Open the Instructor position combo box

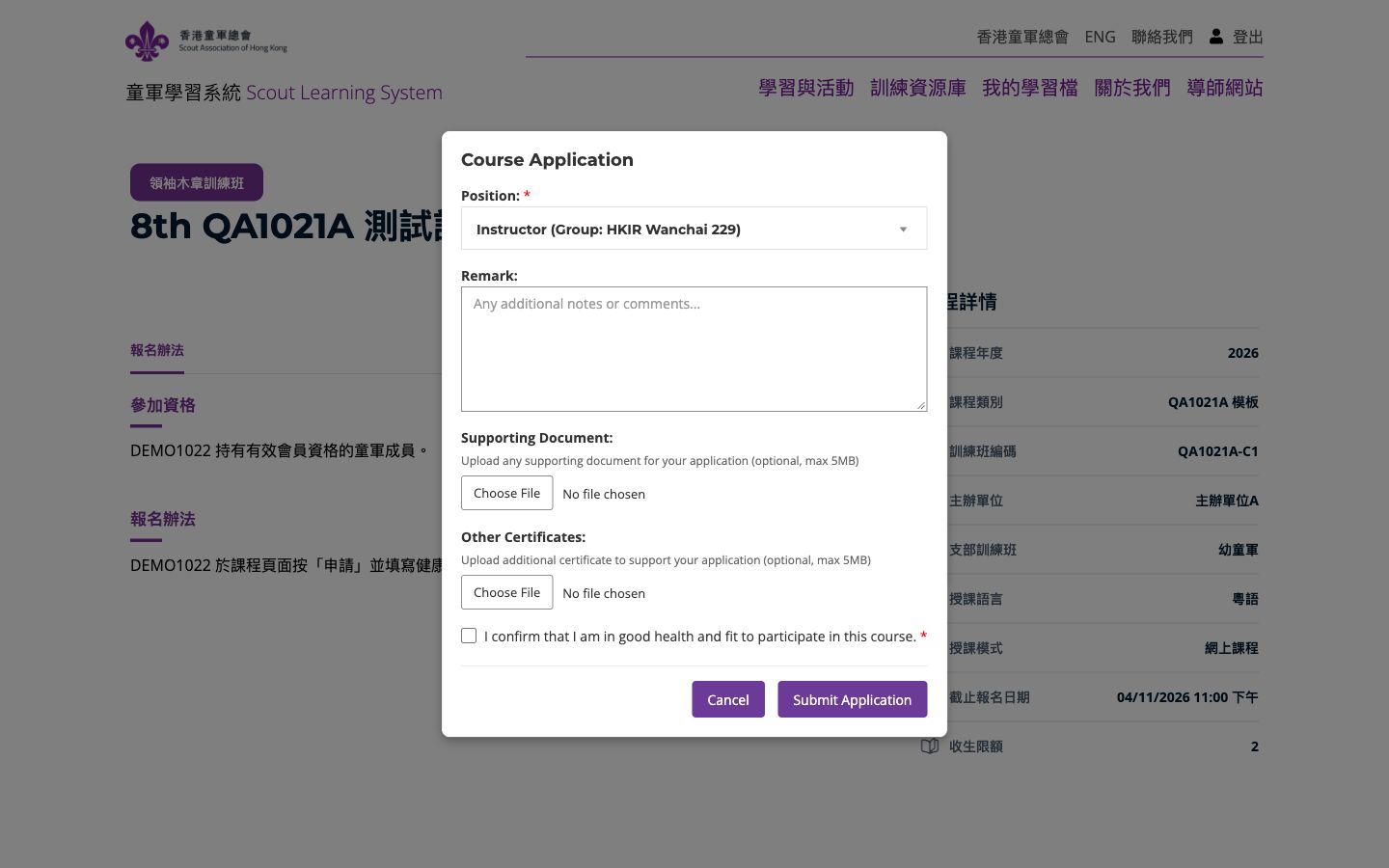coord(694,229)
